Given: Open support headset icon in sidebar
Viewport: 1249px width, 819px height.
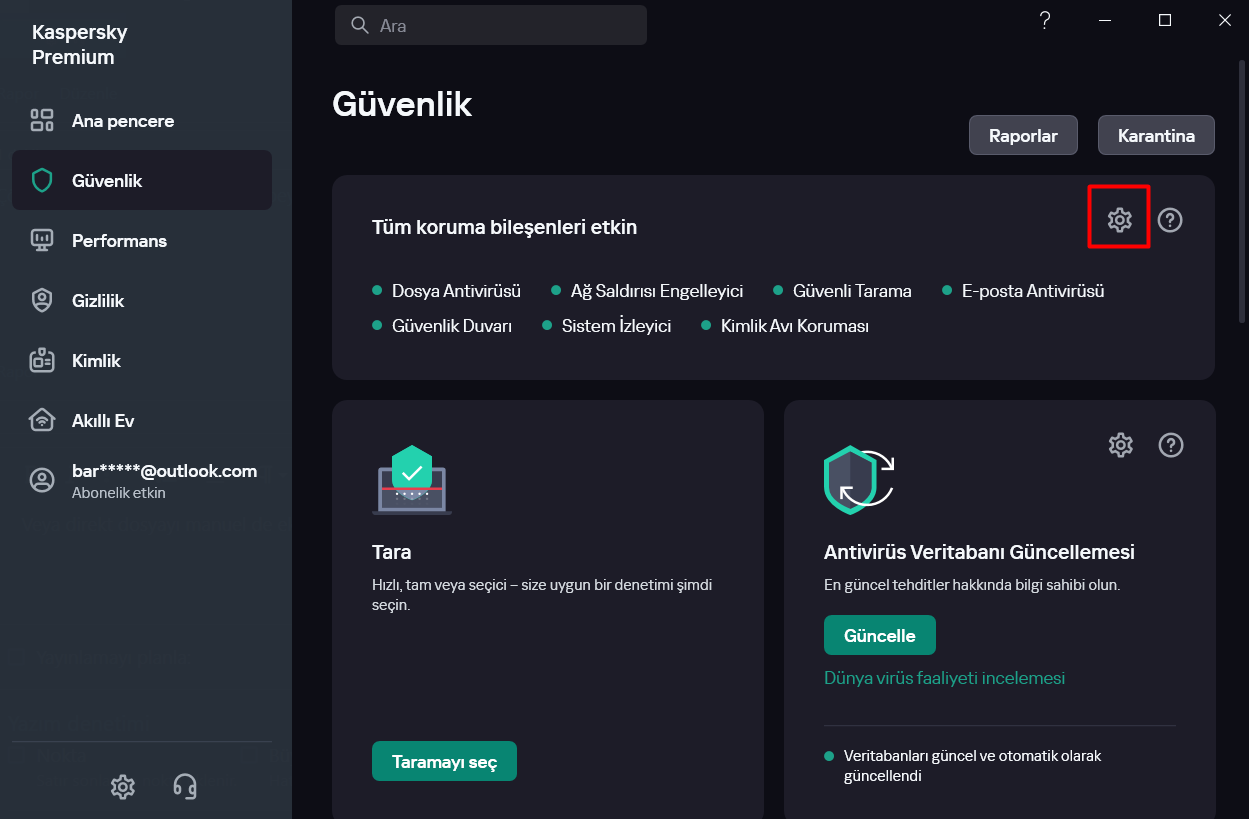Looking at the screenshot, I should click(185, 787).
